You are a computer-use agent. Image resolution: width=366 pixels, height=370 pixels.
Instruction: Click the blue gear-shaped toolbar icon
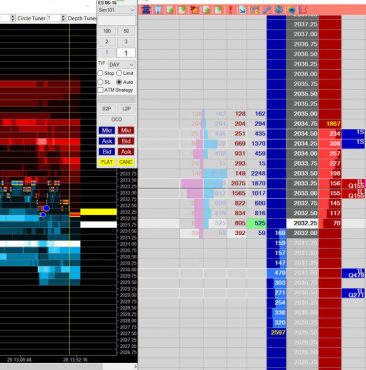tap(279, 10)
